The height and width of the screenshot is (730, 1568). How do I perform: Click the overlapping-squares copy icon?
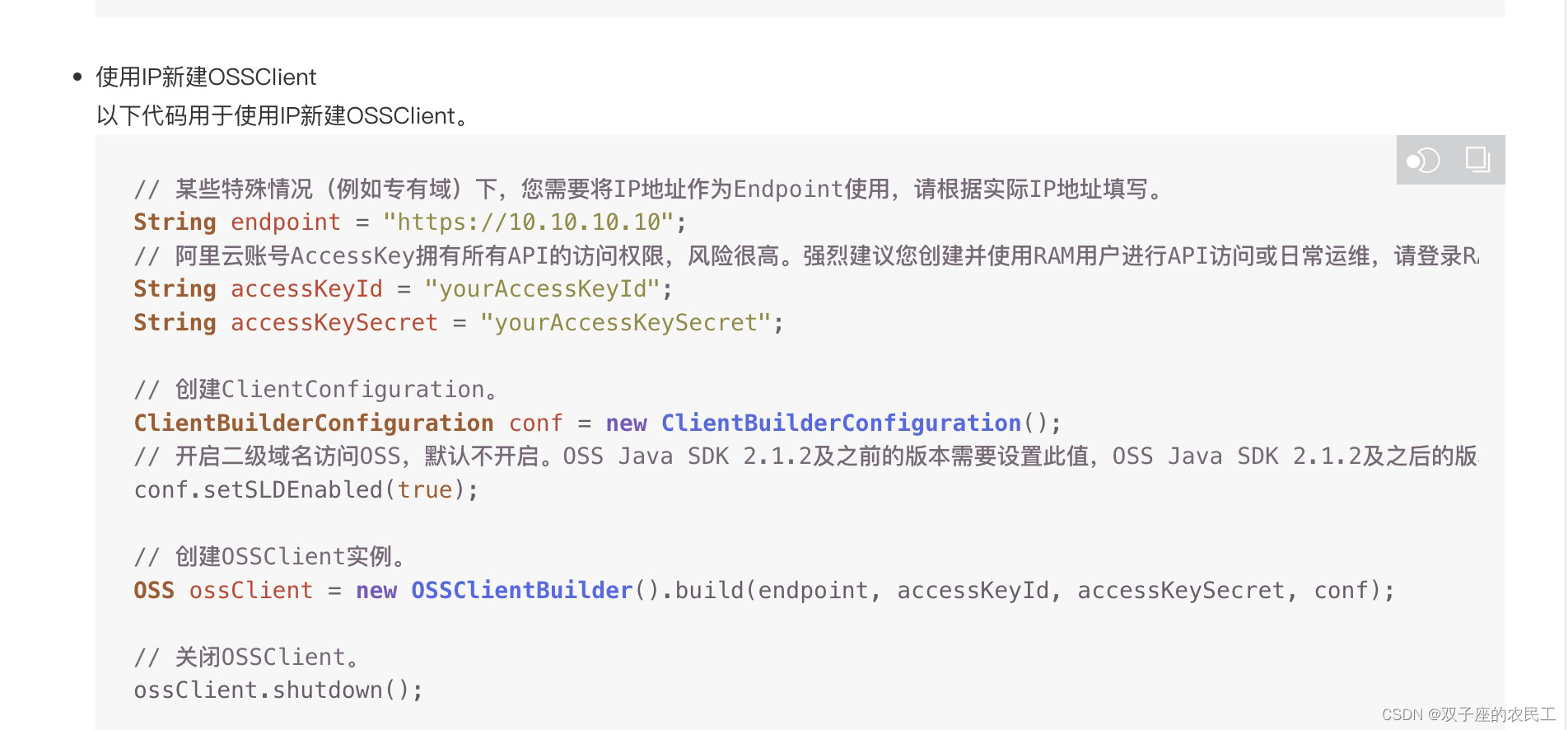click(1476, 159)
